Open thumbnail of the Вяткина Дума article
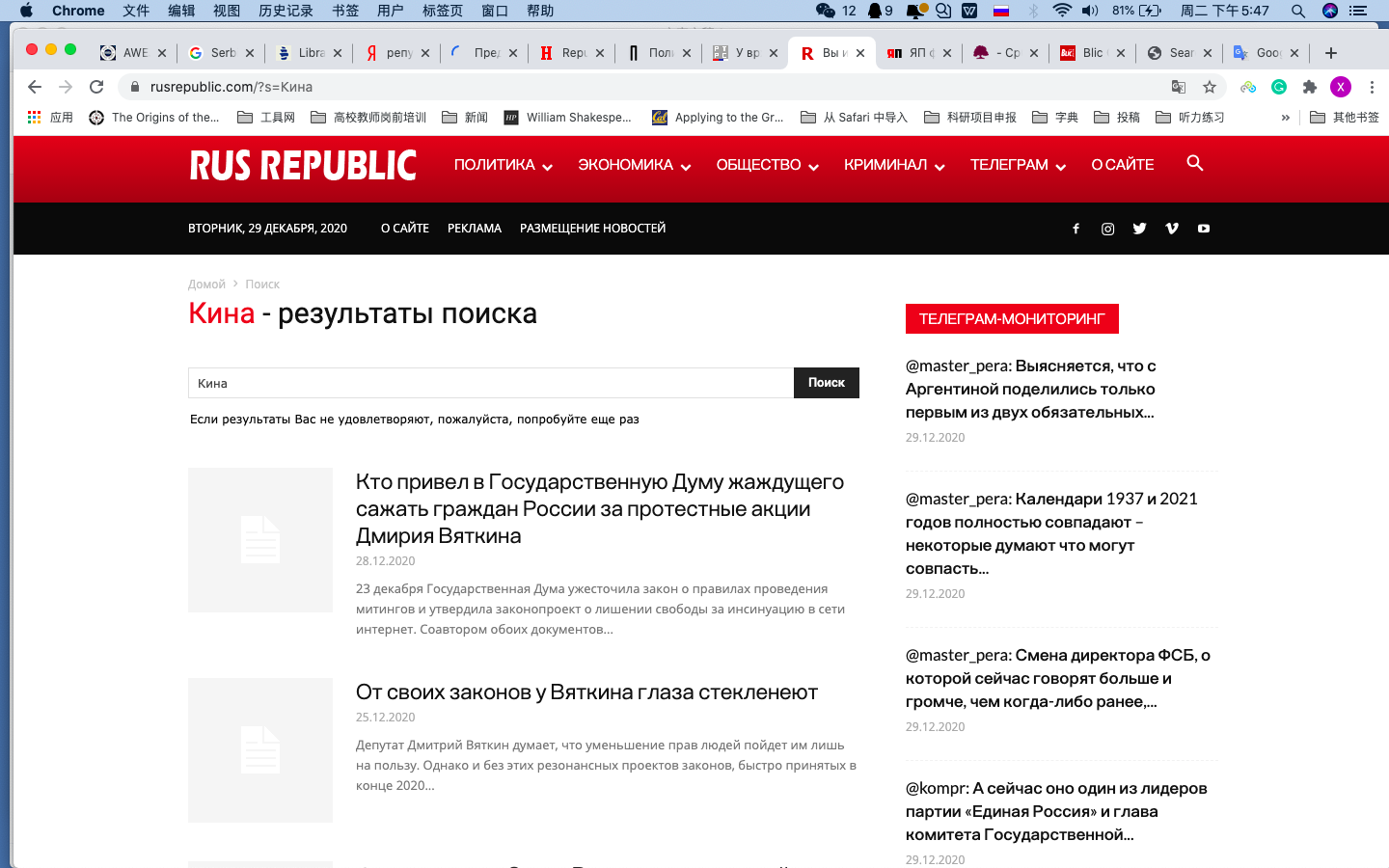The image size is (1389, 868). [x=260, y=540]
